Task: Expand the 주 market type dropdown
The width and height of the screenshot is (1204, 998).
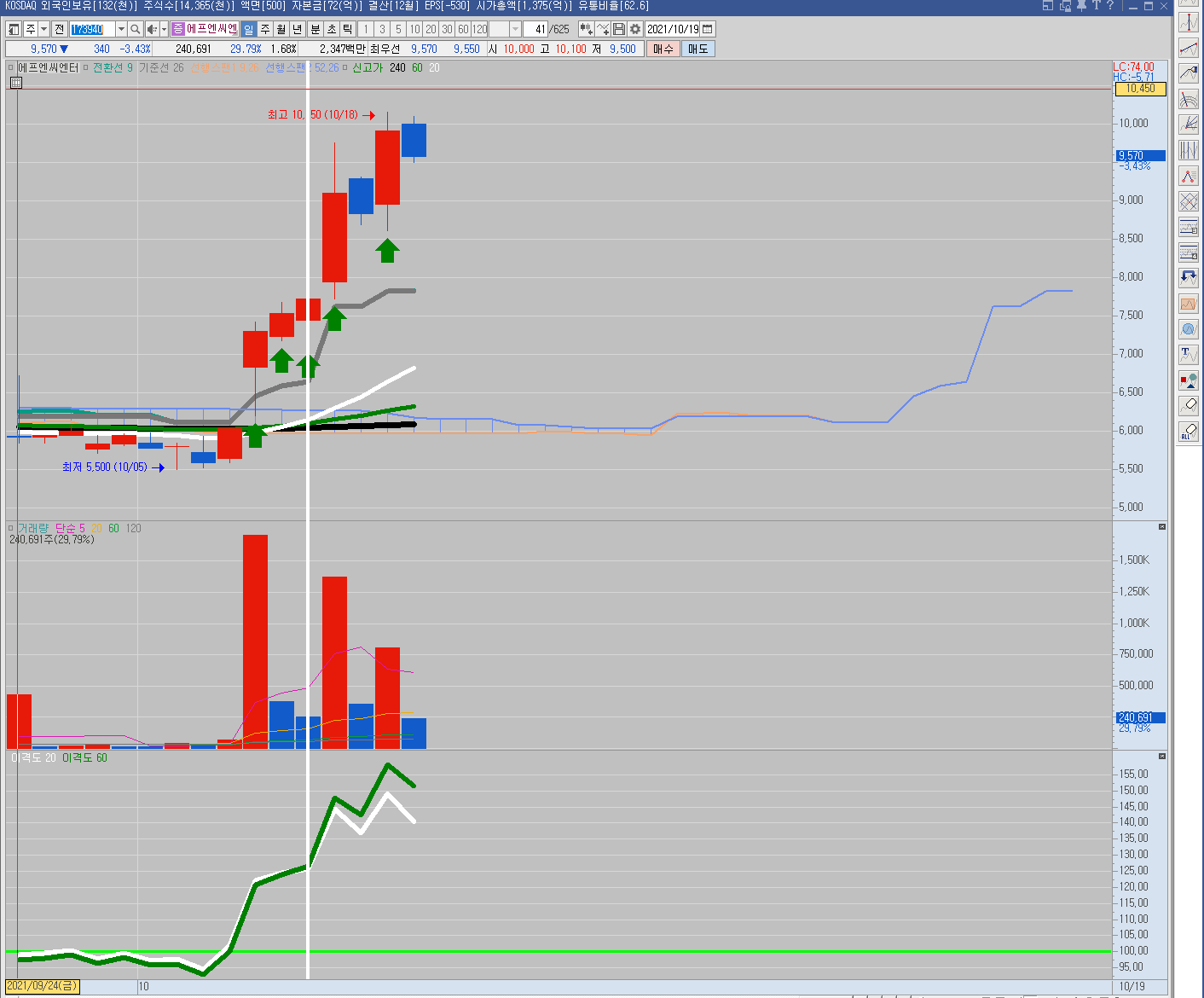Action: coord(43,29)
